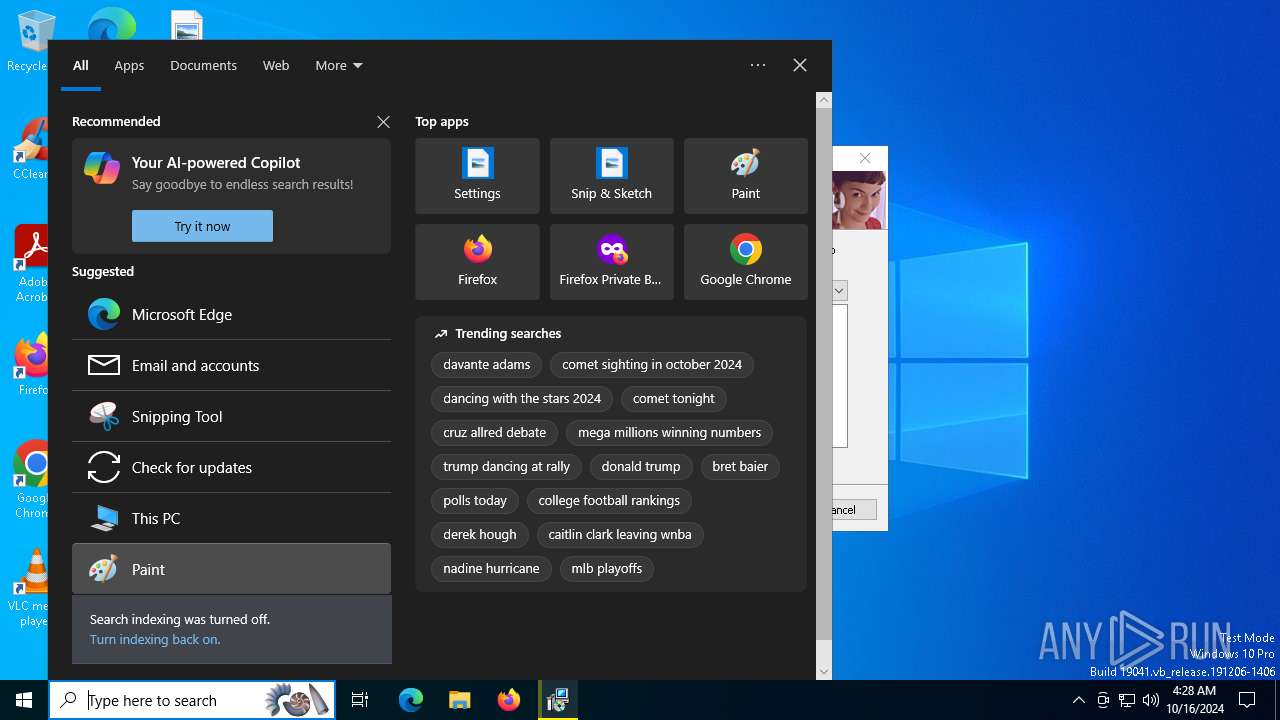Open This PC suggestion

[x=231, y=518]
